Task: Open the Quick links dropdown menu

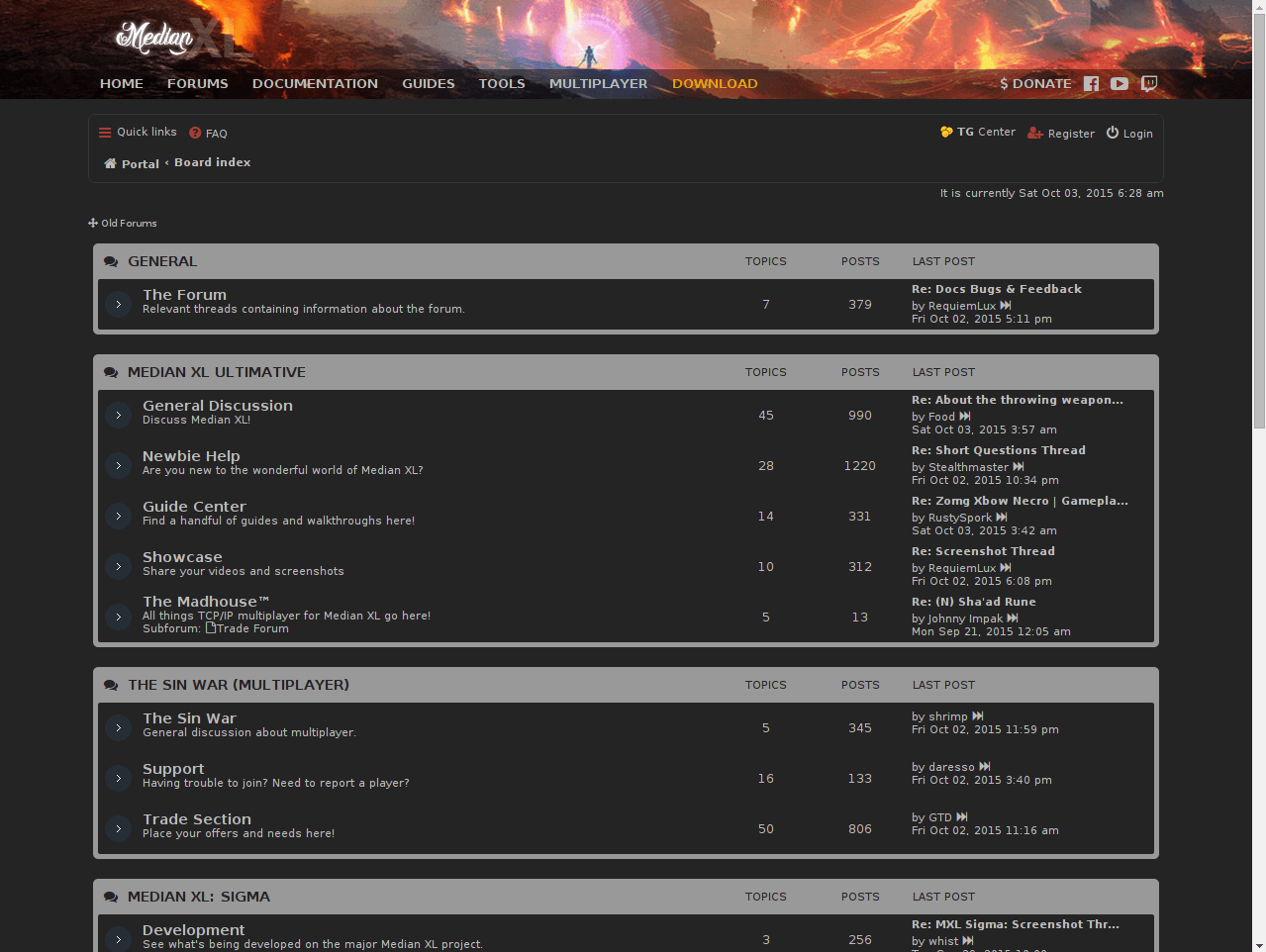Action: (138, 132)
